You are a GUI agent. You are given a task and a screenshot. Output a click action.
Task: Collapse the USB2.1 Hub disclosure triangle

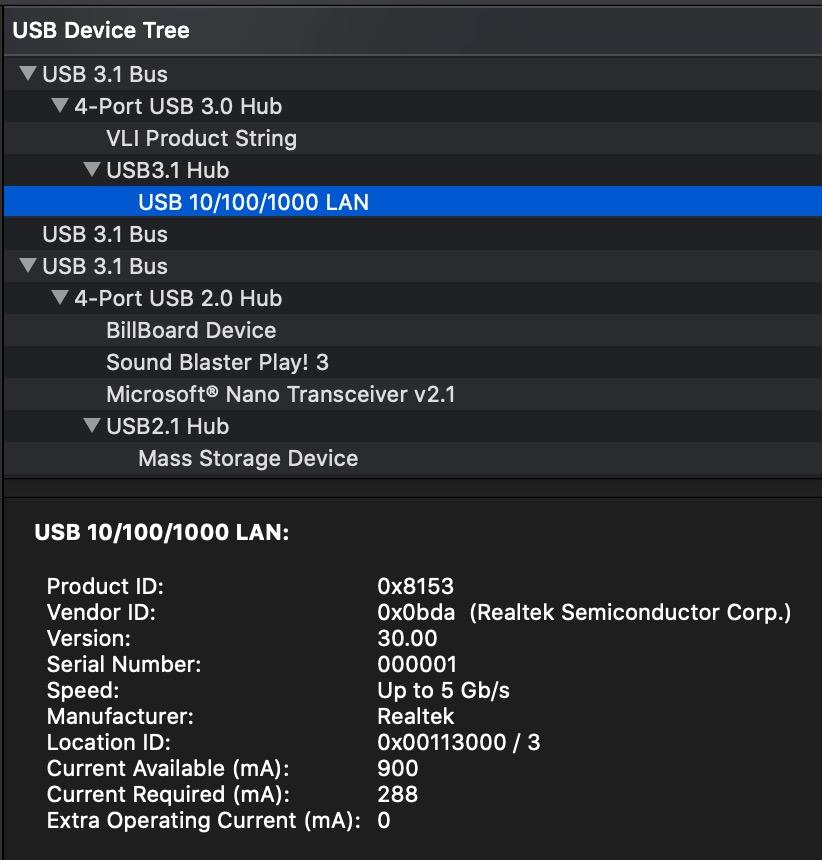point(92,426)
